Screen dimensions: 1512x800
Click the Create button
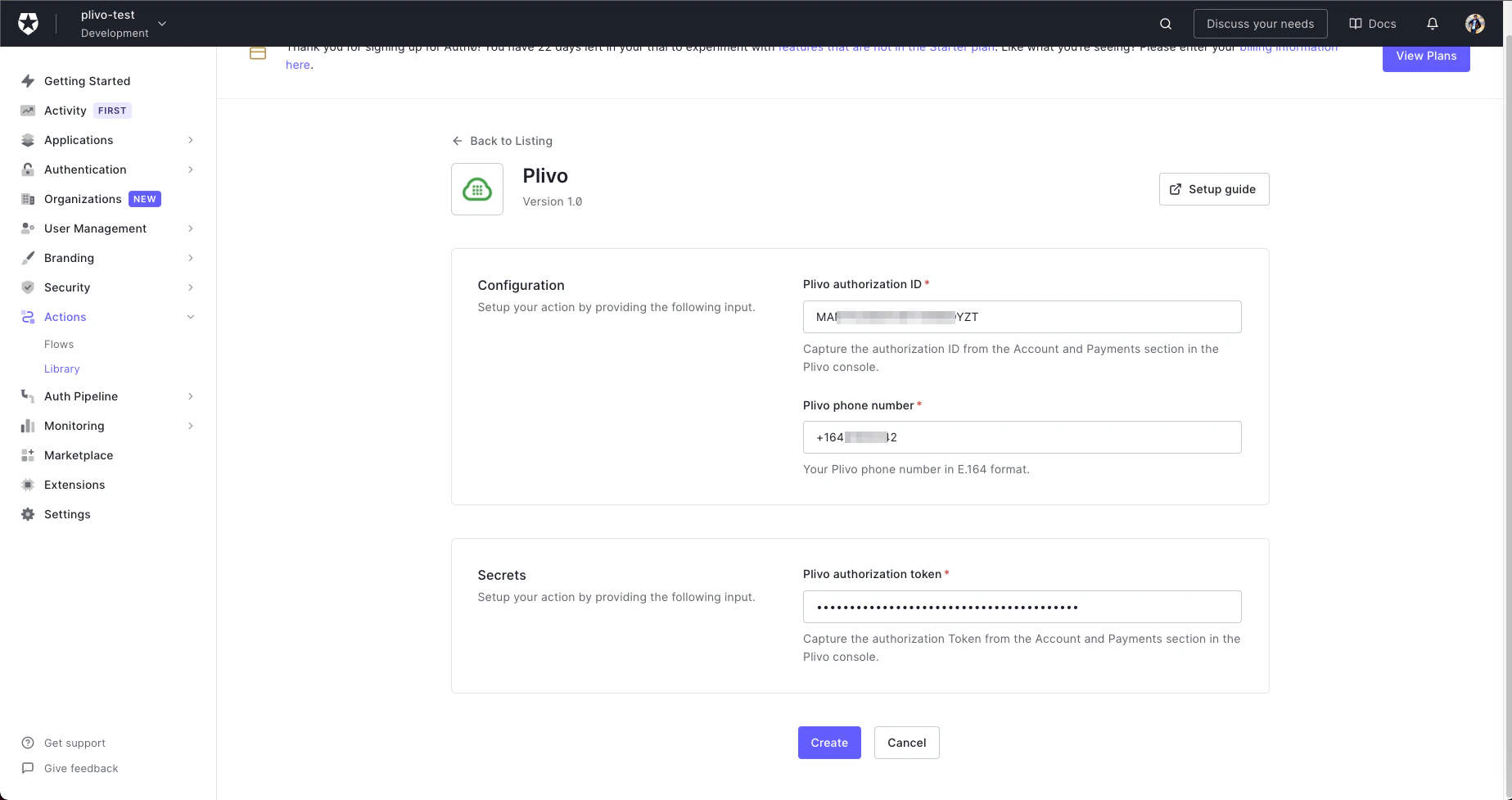click(x=829, y=743)
